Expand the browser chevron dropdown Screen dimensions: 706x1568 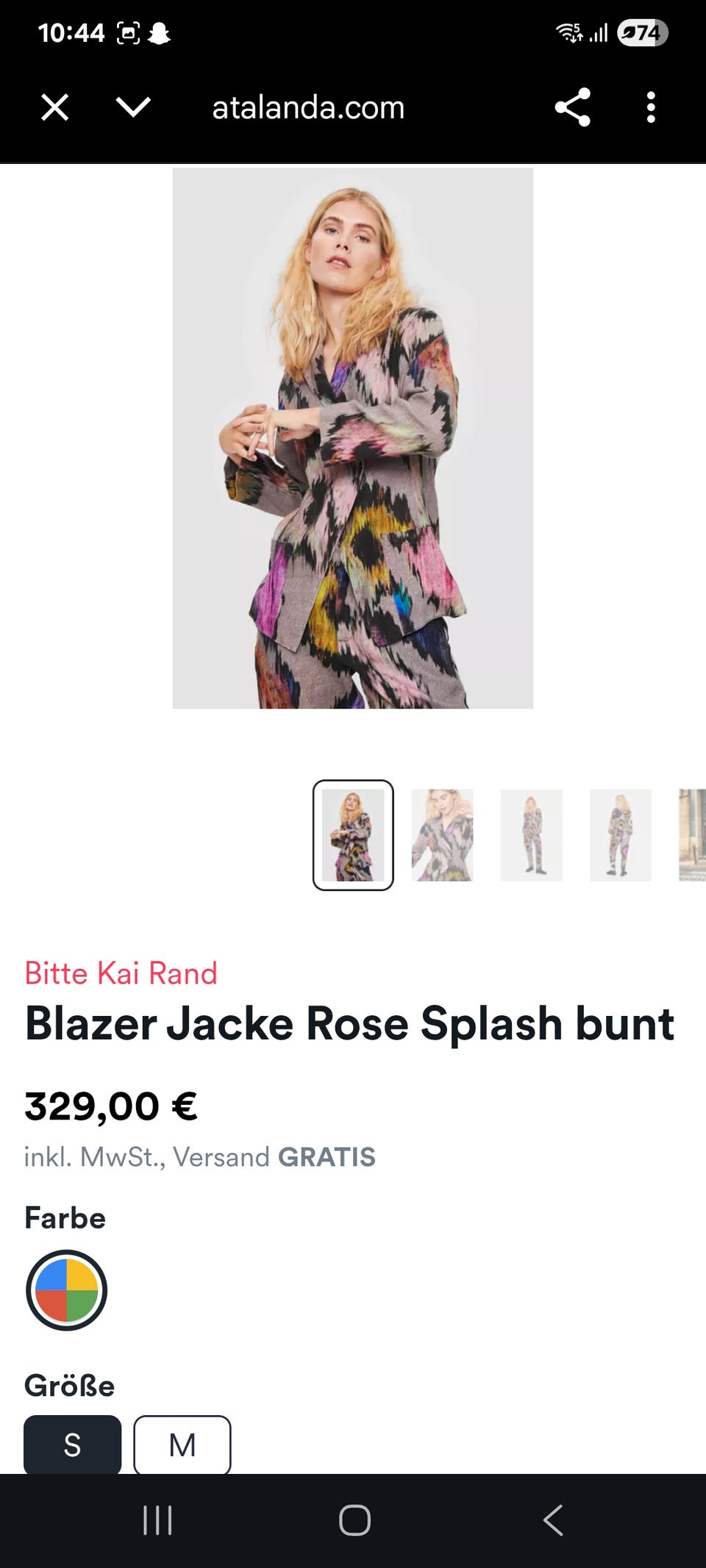coord(133,107)
